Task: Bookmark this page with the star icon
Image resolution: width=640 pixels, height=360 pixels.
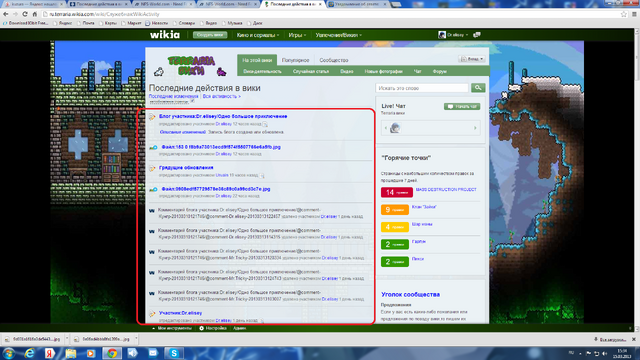Action: [x=623, y=14]
